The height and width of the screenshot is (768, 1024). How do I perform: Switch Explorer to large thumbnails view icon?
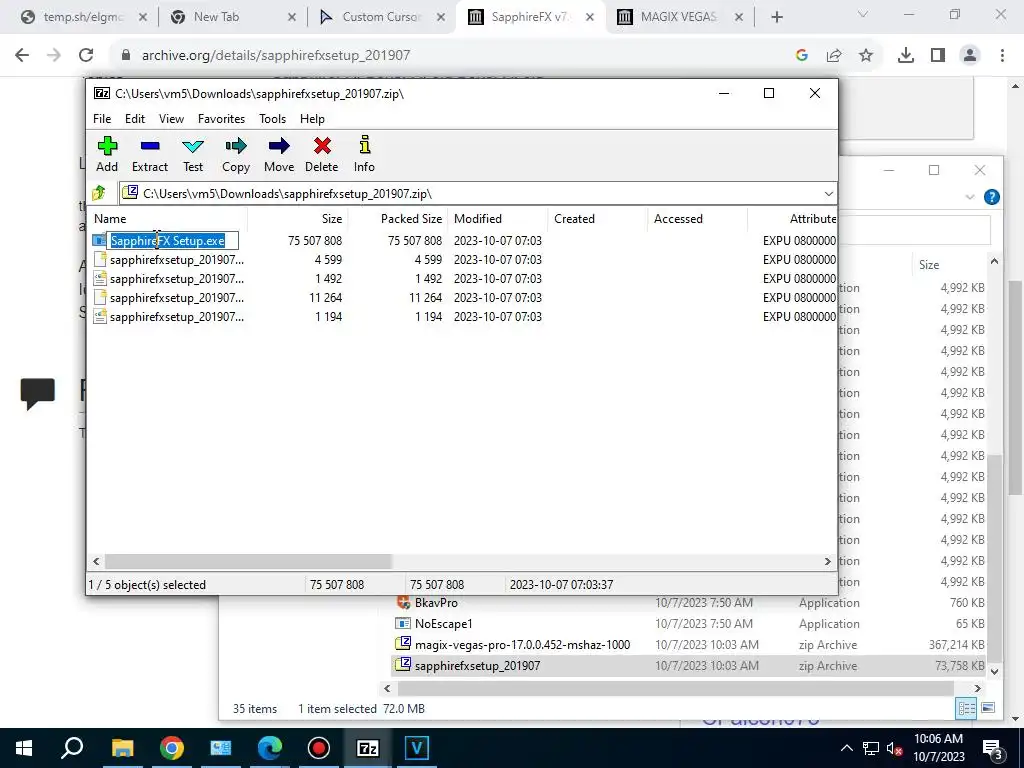(x=987, y=708)
